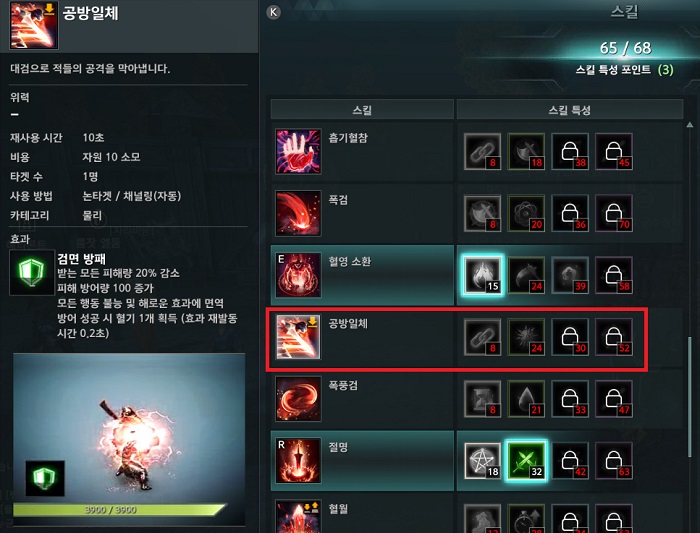The height and width of the screenshot is (533, 700).
Task: Click locked level 30 trait for 공방일체
Action: pos(570,337)
